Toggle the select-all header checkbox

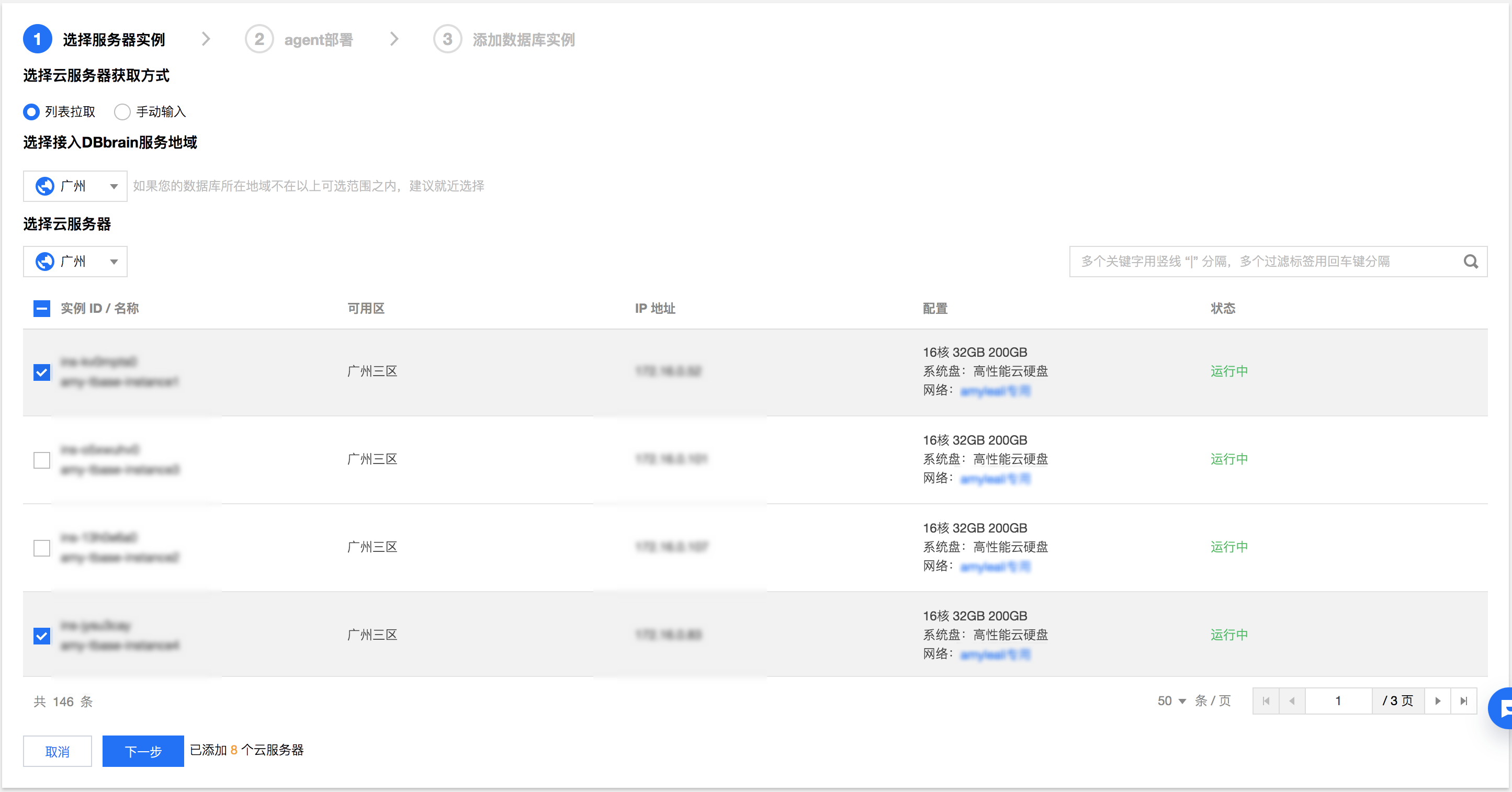(42, 309)
